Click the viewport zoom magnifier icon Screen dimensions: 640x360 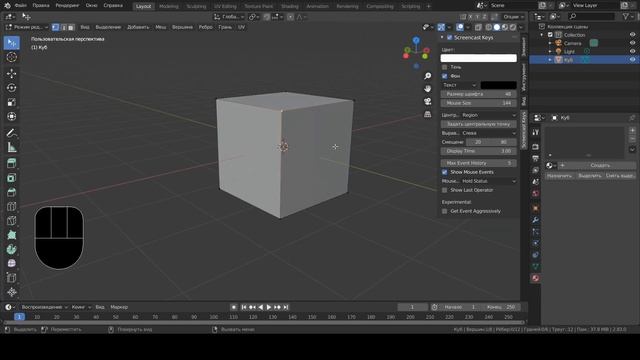[x=427, y=76]
